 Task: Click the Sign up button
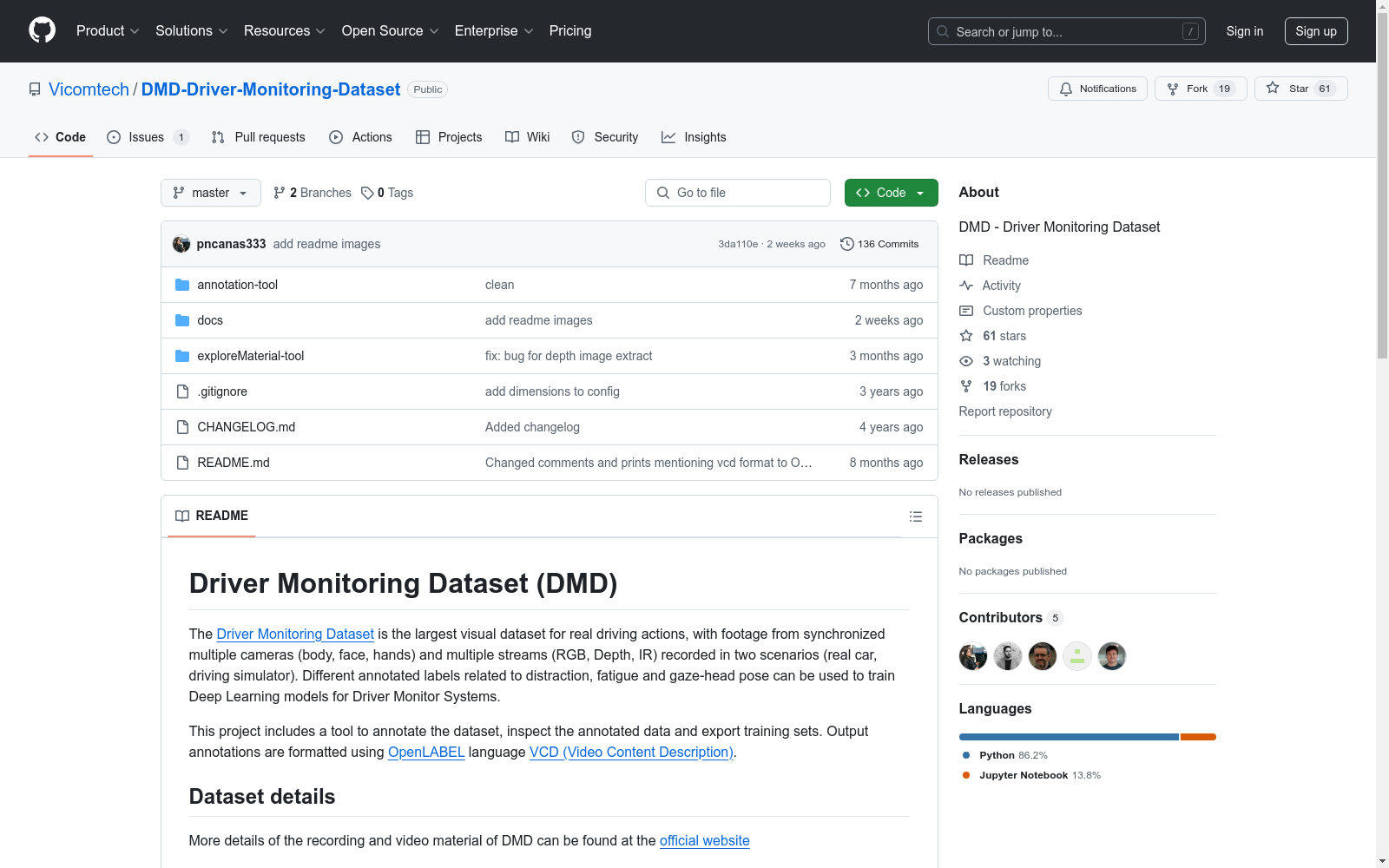pos(1316,31)
